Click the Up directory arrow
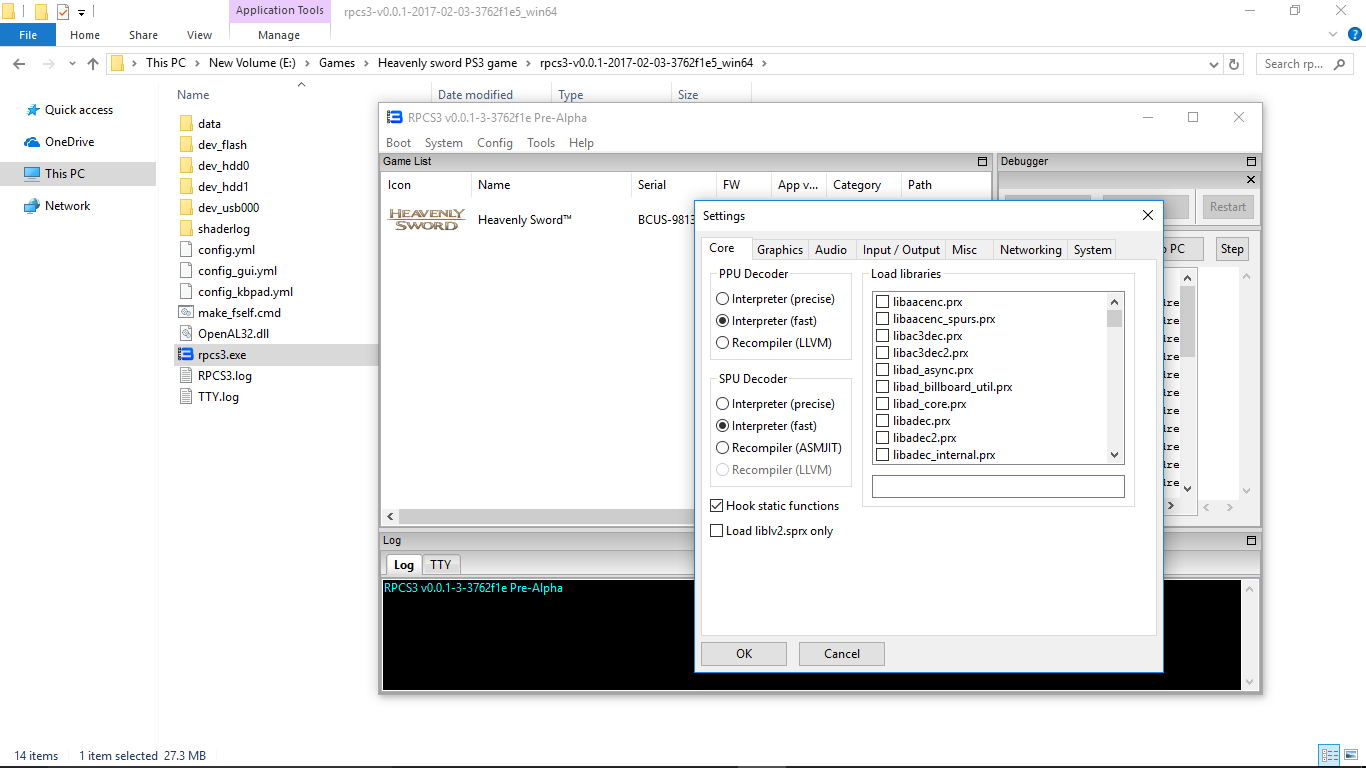Viewport: 1366px width, 768px height. tap(93, 63)
